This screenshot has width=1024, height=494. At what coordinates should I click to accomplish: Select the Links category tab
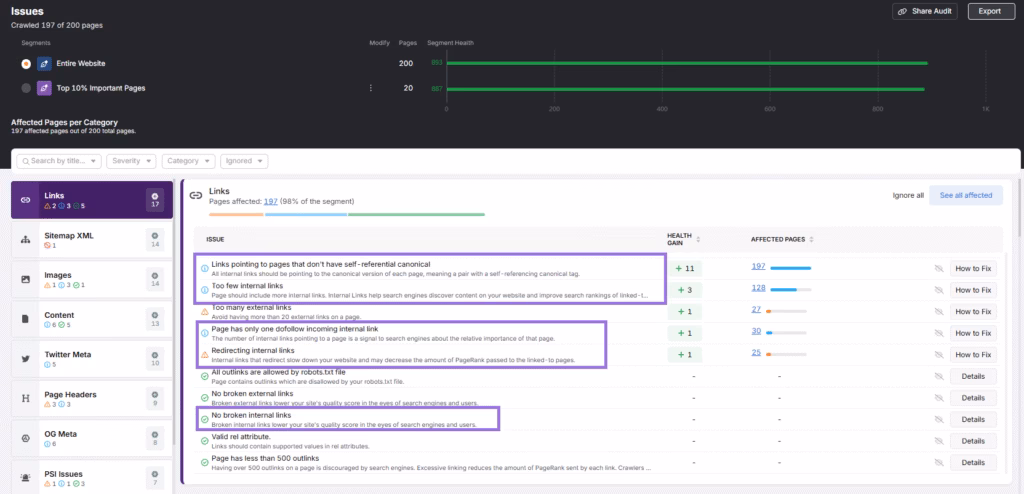(x=91, y=200)
